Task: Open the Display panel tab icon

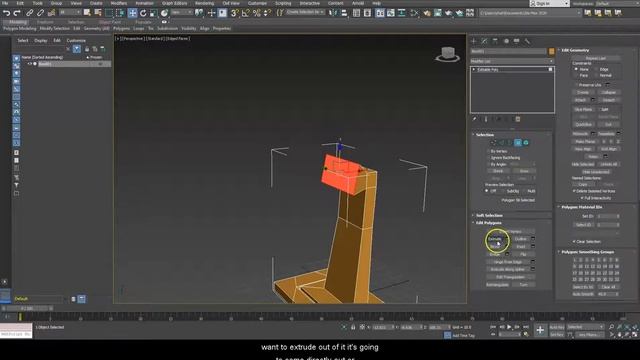Action: click(x=517, y=41)
